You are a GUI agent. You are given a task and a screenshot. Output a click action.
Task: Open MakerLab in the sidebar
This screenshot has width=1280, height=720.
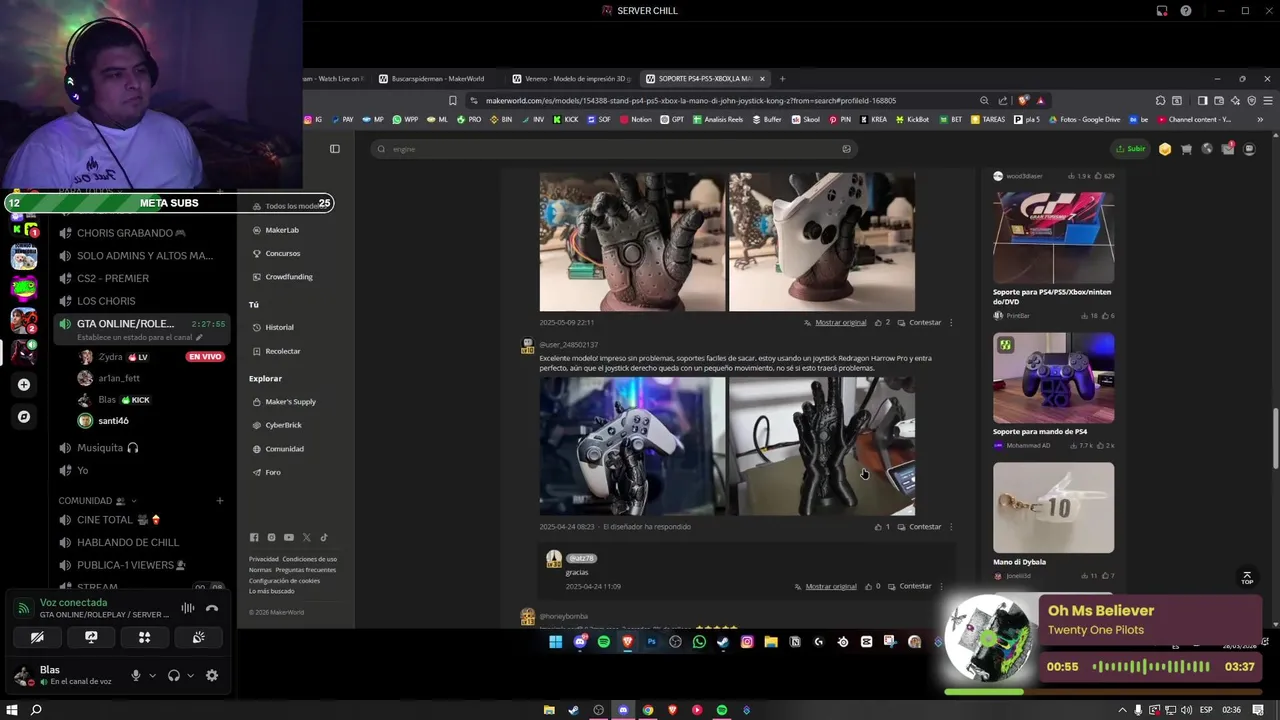point(283,230)
